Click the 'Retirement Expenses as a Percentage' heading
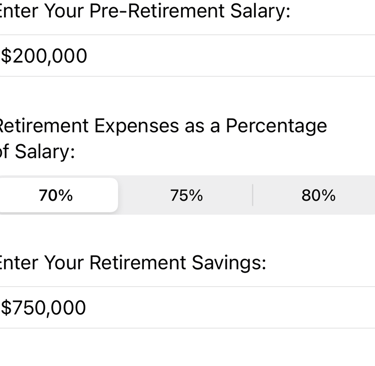Screen dimensions: 375x366 pyautogui.click(x=163, y=126)
